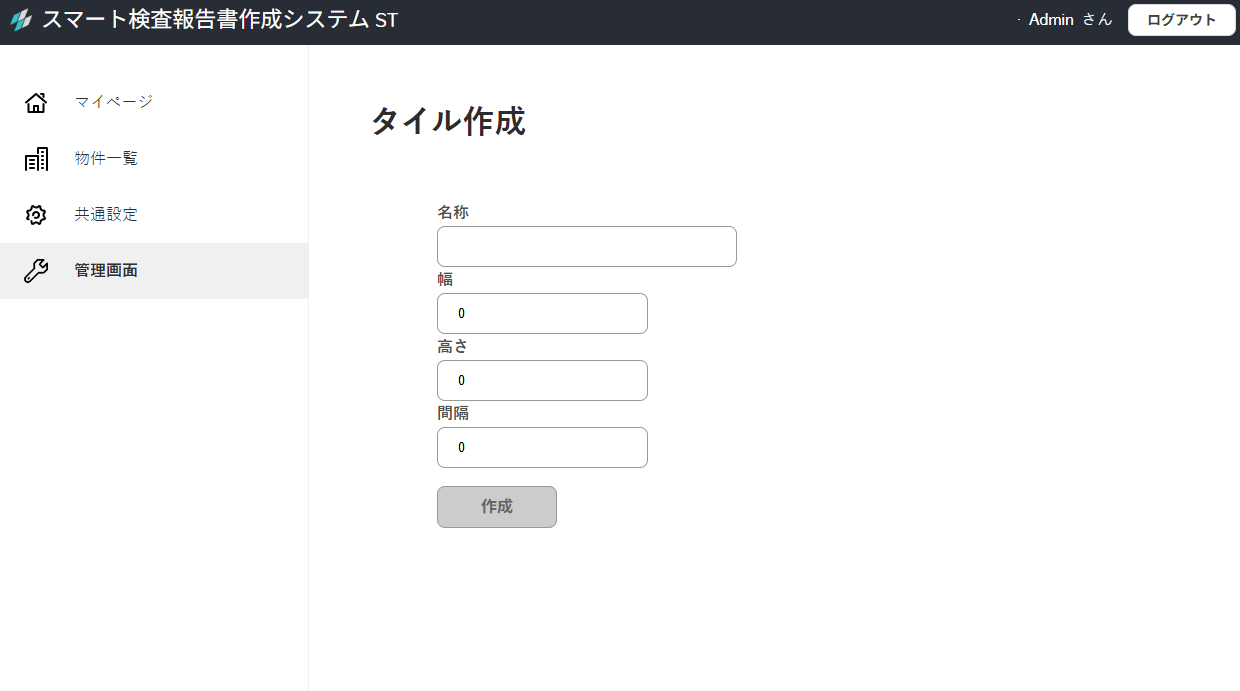
Task: Click into the 高さ number field
Action: (542, 381)
